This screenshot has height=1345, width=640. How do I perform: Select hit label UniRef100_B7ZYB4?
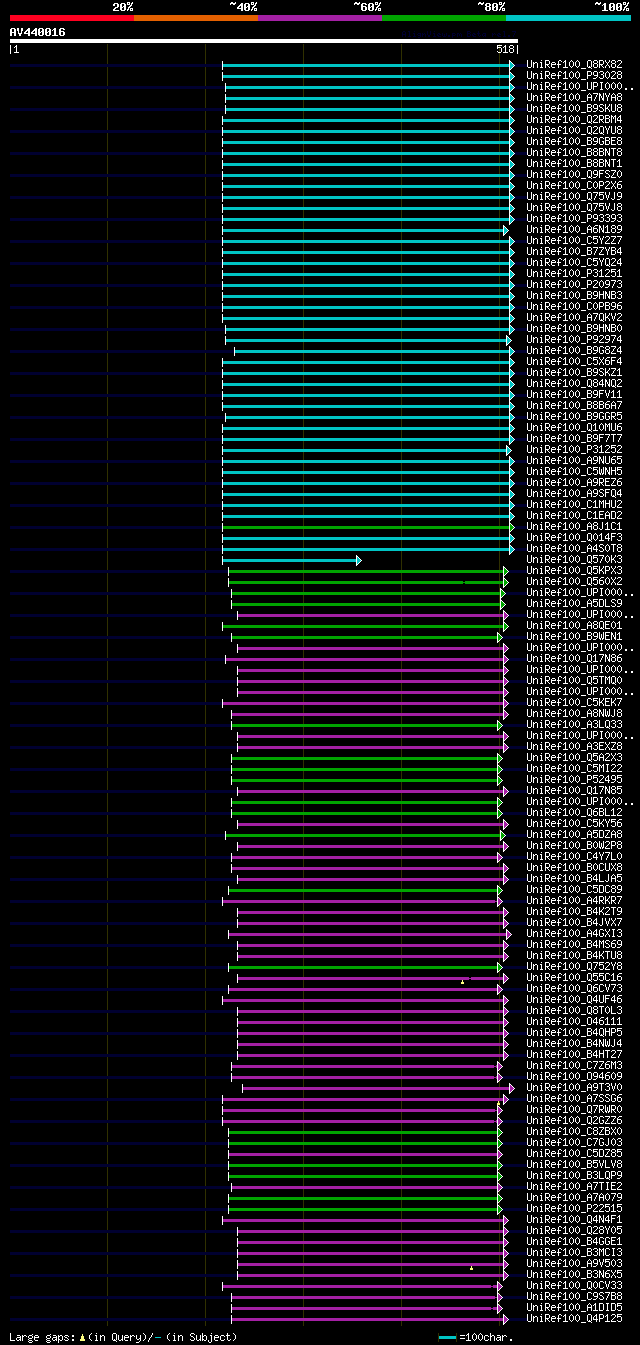click(574, 251)
